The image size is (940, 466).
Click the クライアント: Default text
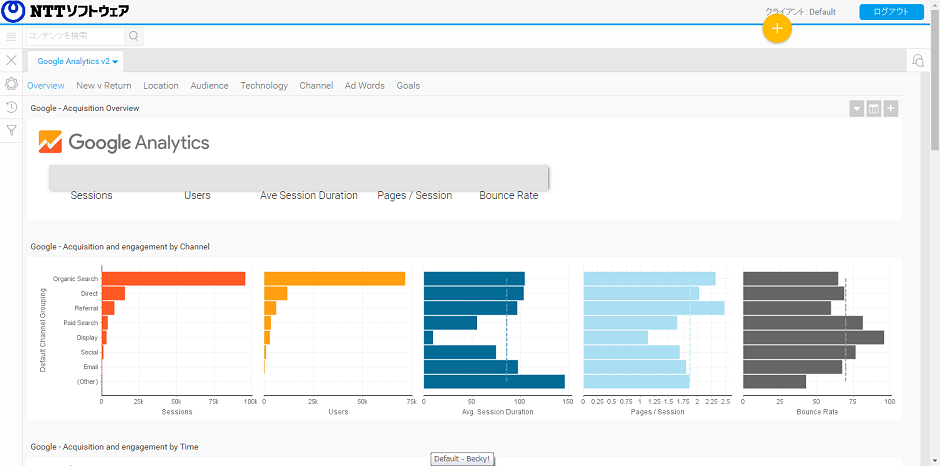pyautogui.click(x=800, y=11)
